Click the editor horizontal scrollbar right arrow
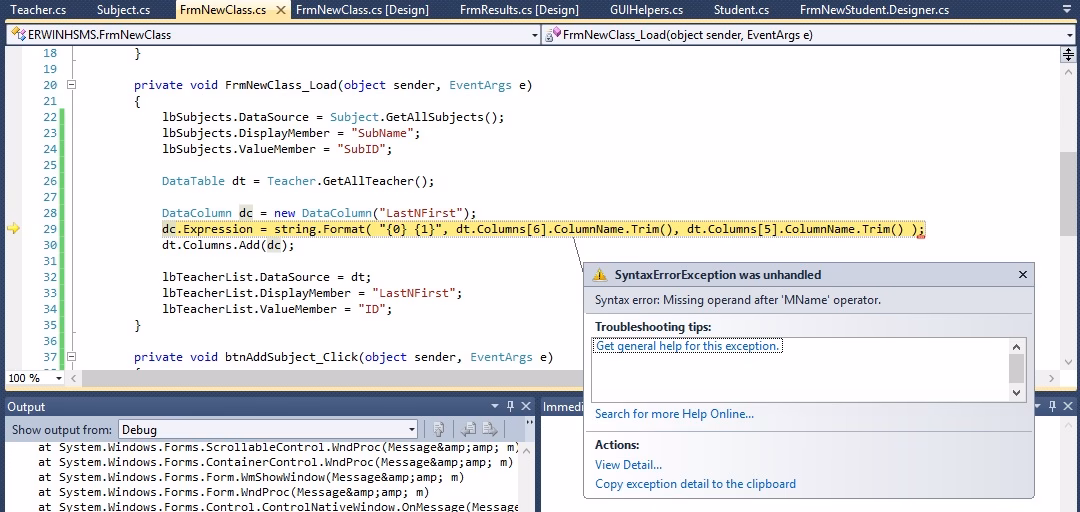1080x512 pixels. (x=1052, y=378)
